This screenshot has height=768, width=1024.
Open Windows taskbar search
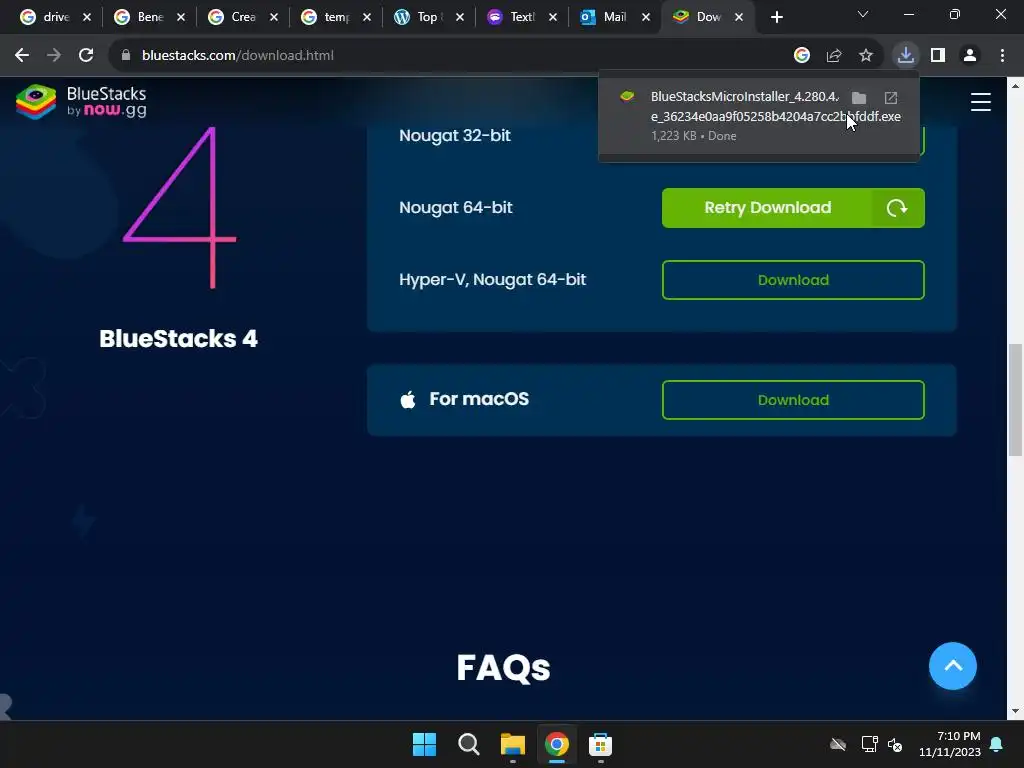(x=468, y=744)
